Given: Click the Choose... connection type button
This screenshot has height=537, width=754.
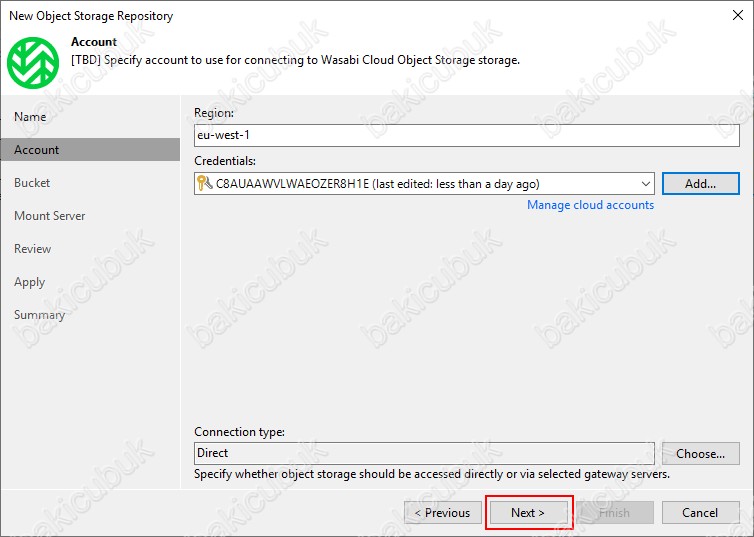Looking at the screenshot, I should coord(701,453).
